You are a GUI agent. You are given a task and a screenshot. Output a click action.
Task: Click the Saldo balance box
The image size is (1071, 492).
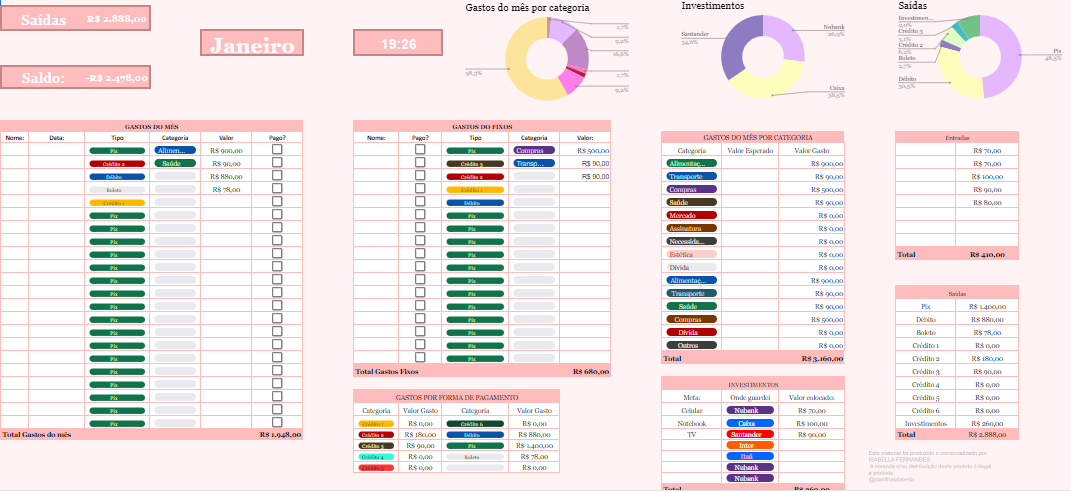point(75,78)
